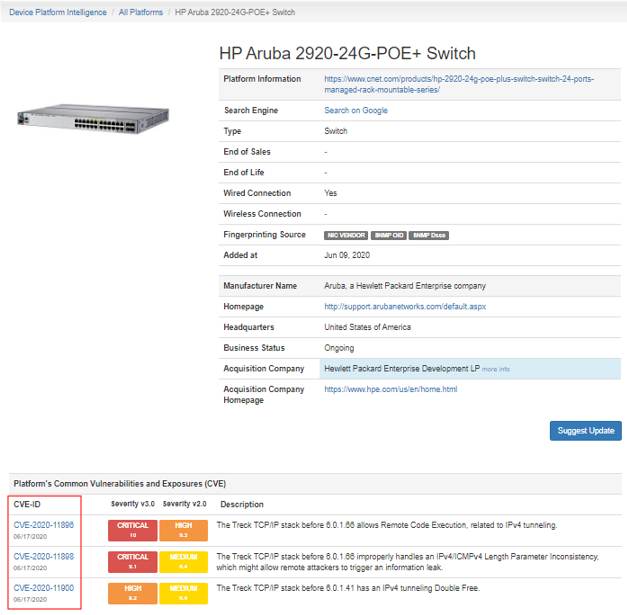
Task: Click HIGH 9.3 v2.0 badge for CVE-2020-11896
Action: (183, 530)
